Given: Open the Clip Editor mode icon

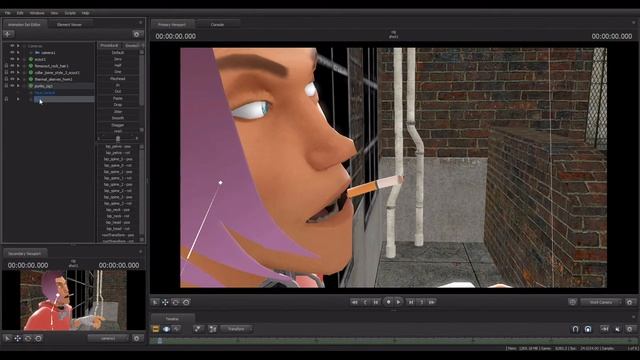Looking at the screenshot, I should tap(156, 329).
